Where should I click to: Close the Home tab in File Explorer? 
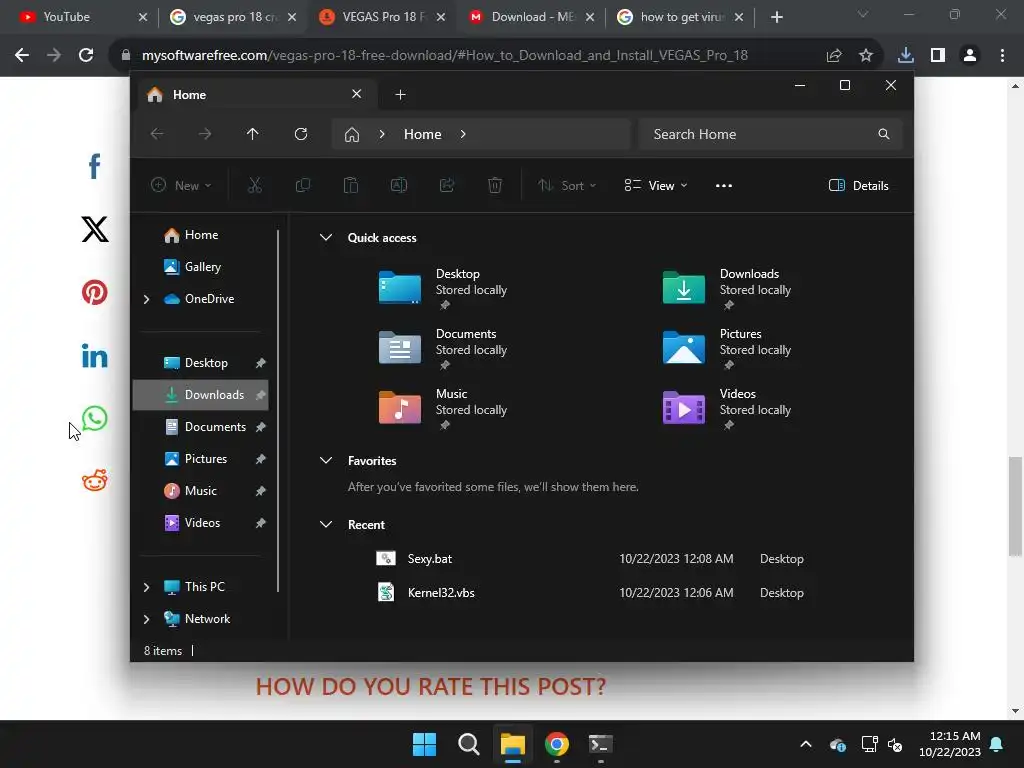[x=357, y=94]
